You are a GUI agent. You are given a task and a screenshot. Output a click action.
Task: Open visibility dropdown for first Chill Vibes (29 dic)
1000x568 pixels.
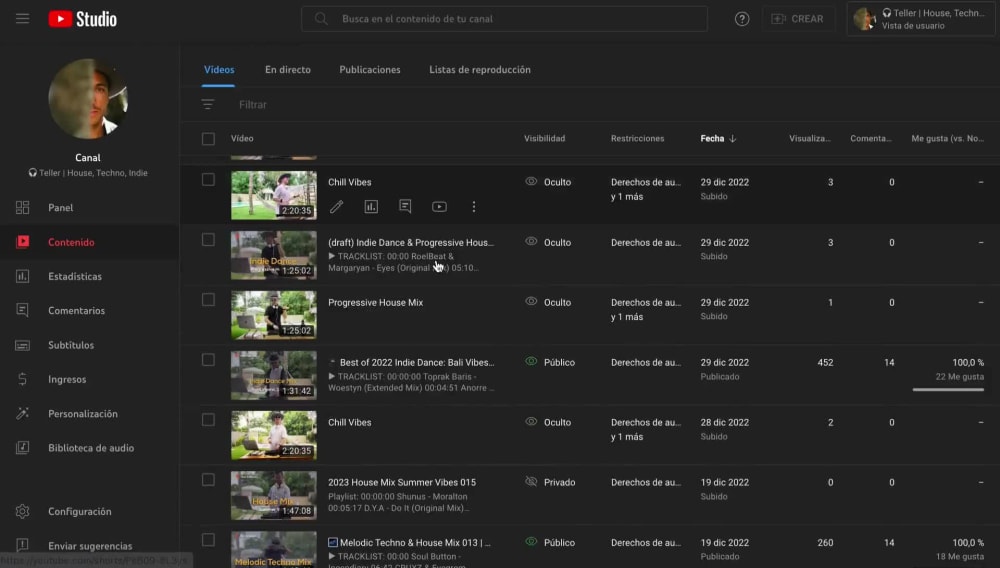click(x=548, y=182)
